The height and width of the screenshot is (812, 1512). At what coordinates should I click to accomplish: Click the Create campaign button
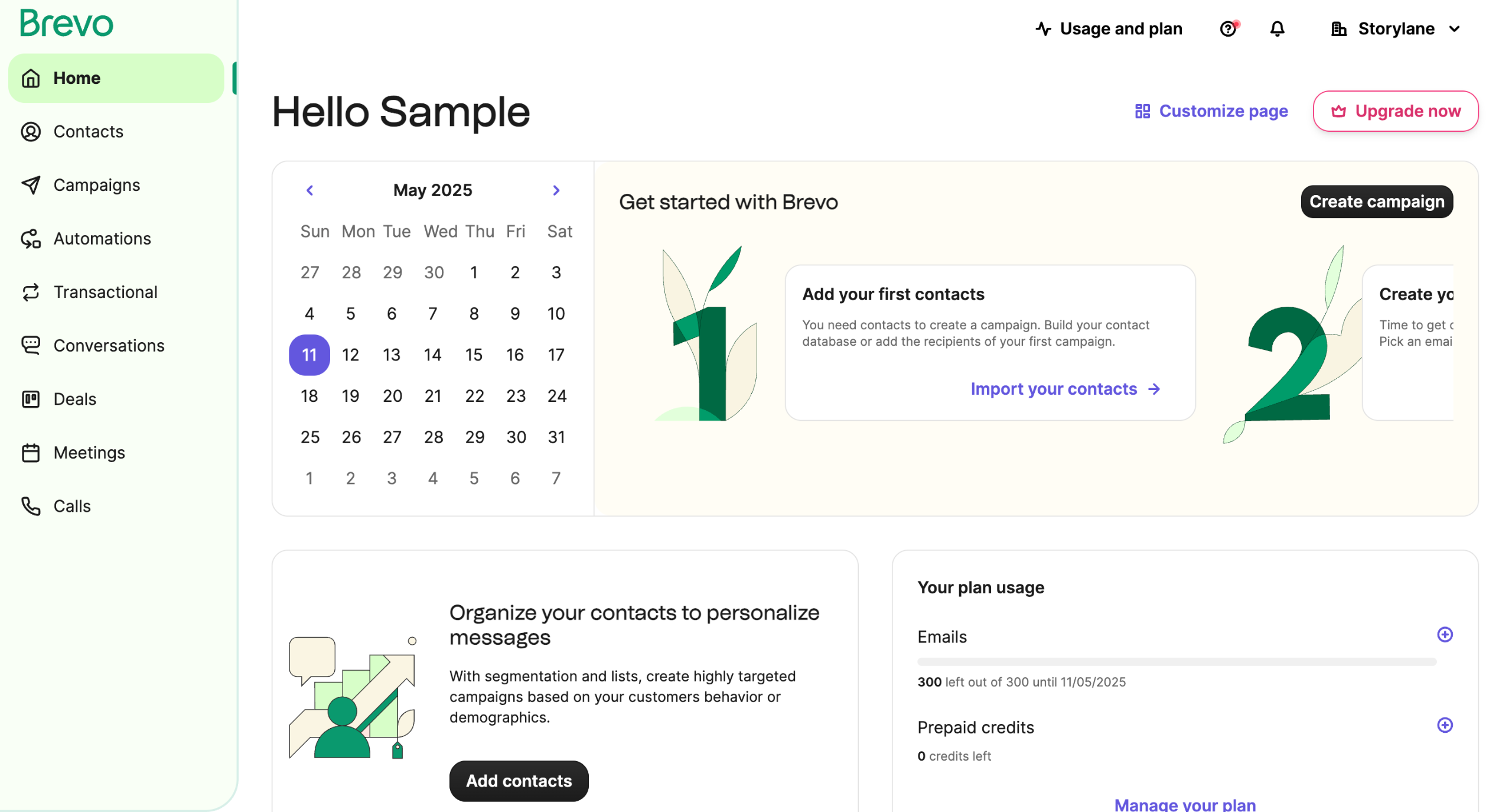point(1376,202)
